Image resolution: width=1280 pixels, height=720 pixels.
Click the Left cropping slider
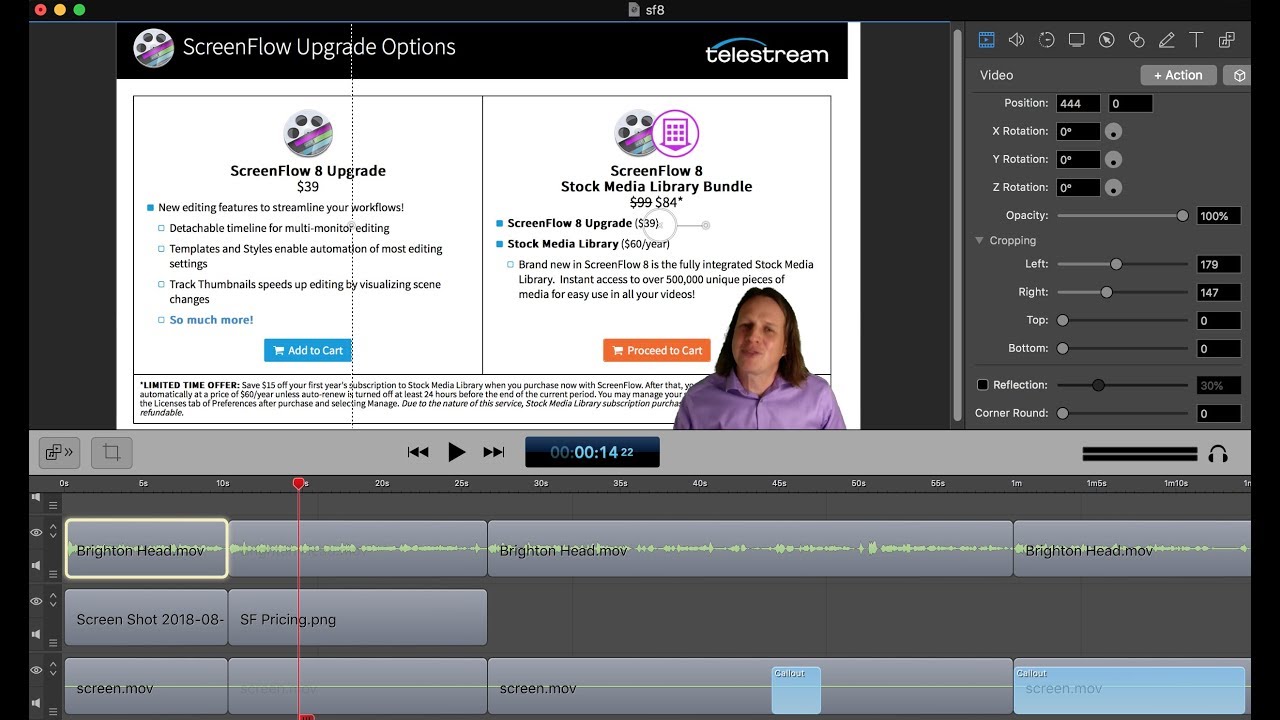click(1123, 264)
